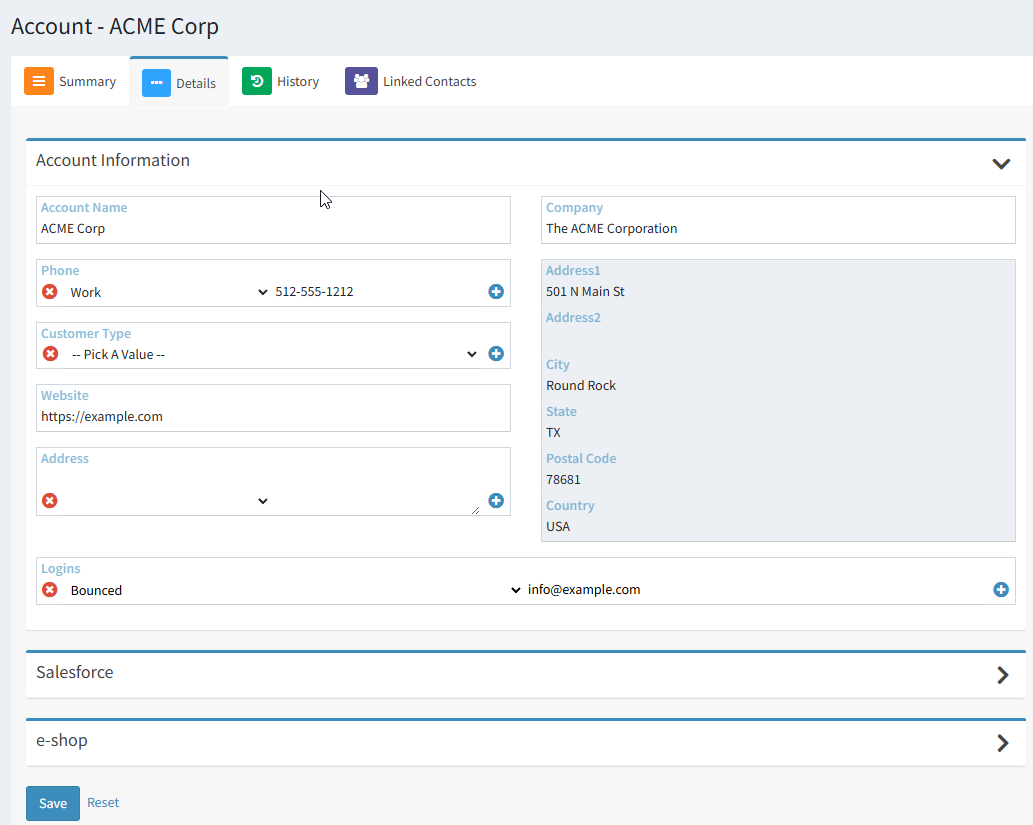Add another Address entry
This screenshot has height=825, width=1033.
point(496,501)
